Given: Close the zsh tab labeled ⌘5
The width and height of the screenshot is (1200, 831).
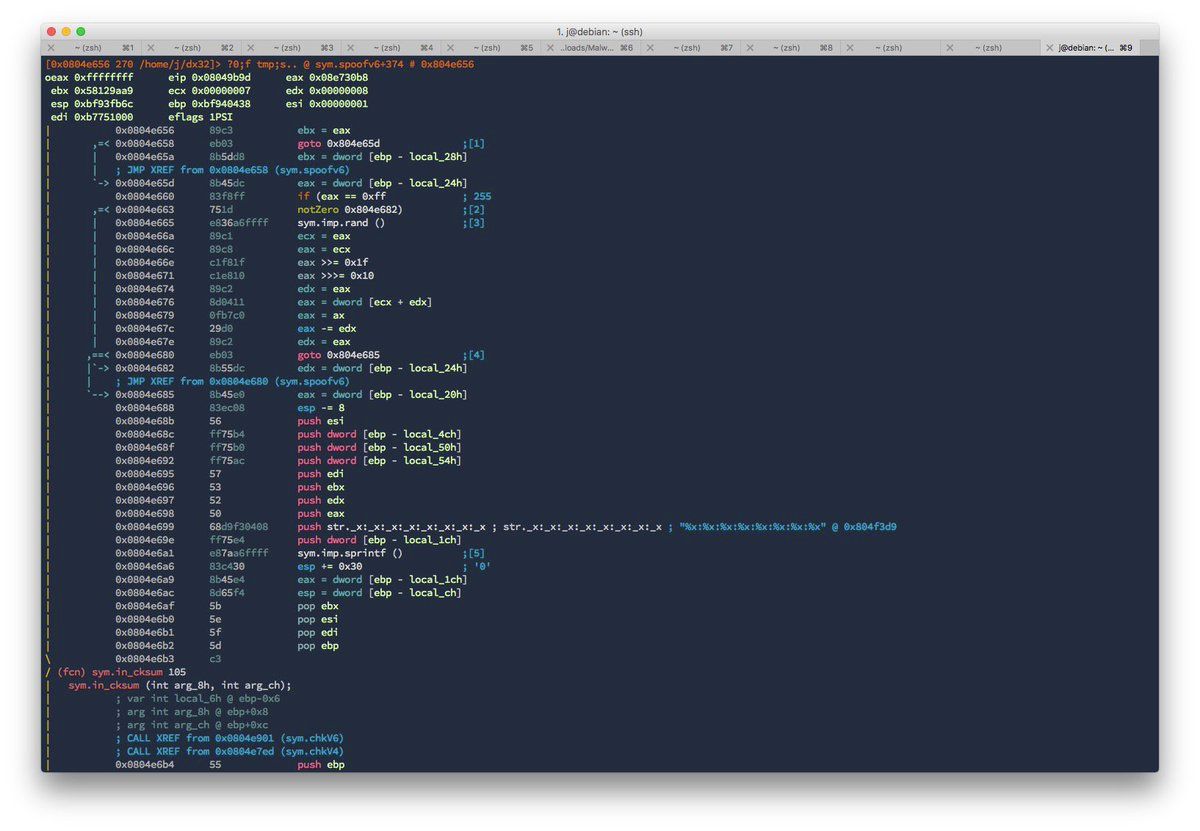Looking at the screenshot, I should (450, 47).
